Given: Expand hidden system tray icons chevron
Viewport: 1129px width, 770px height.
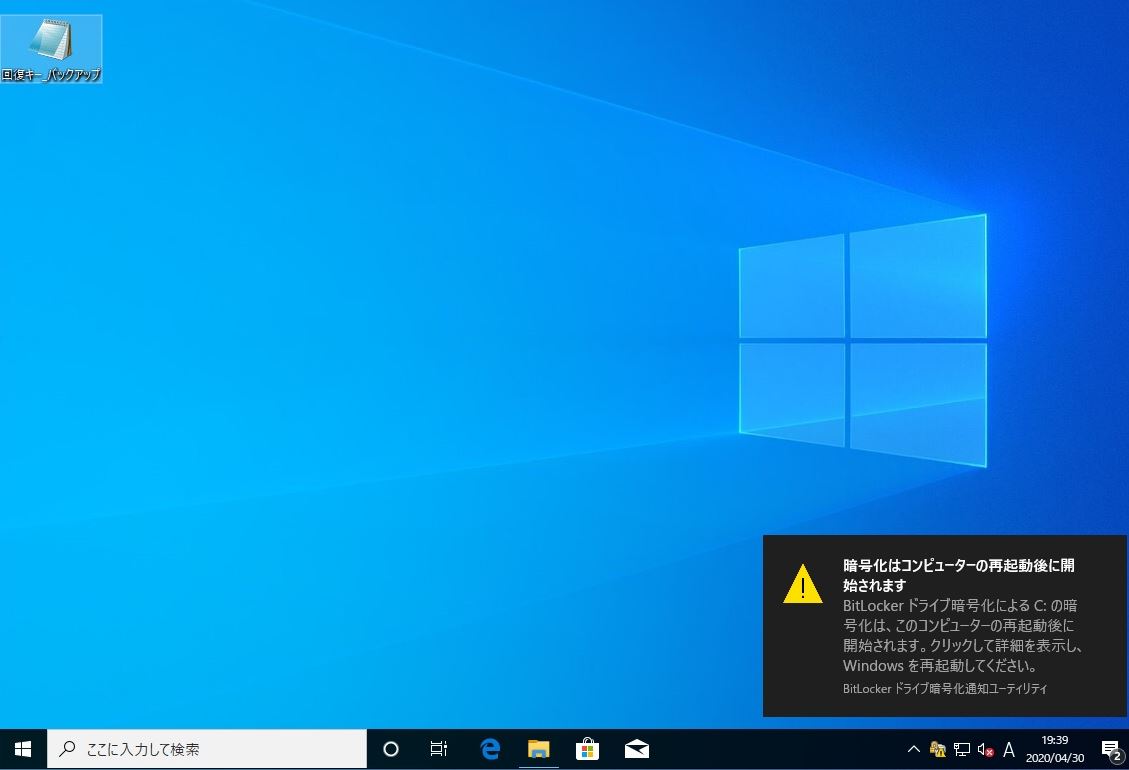Looking at the screenshot, I should tap(914, 749).
